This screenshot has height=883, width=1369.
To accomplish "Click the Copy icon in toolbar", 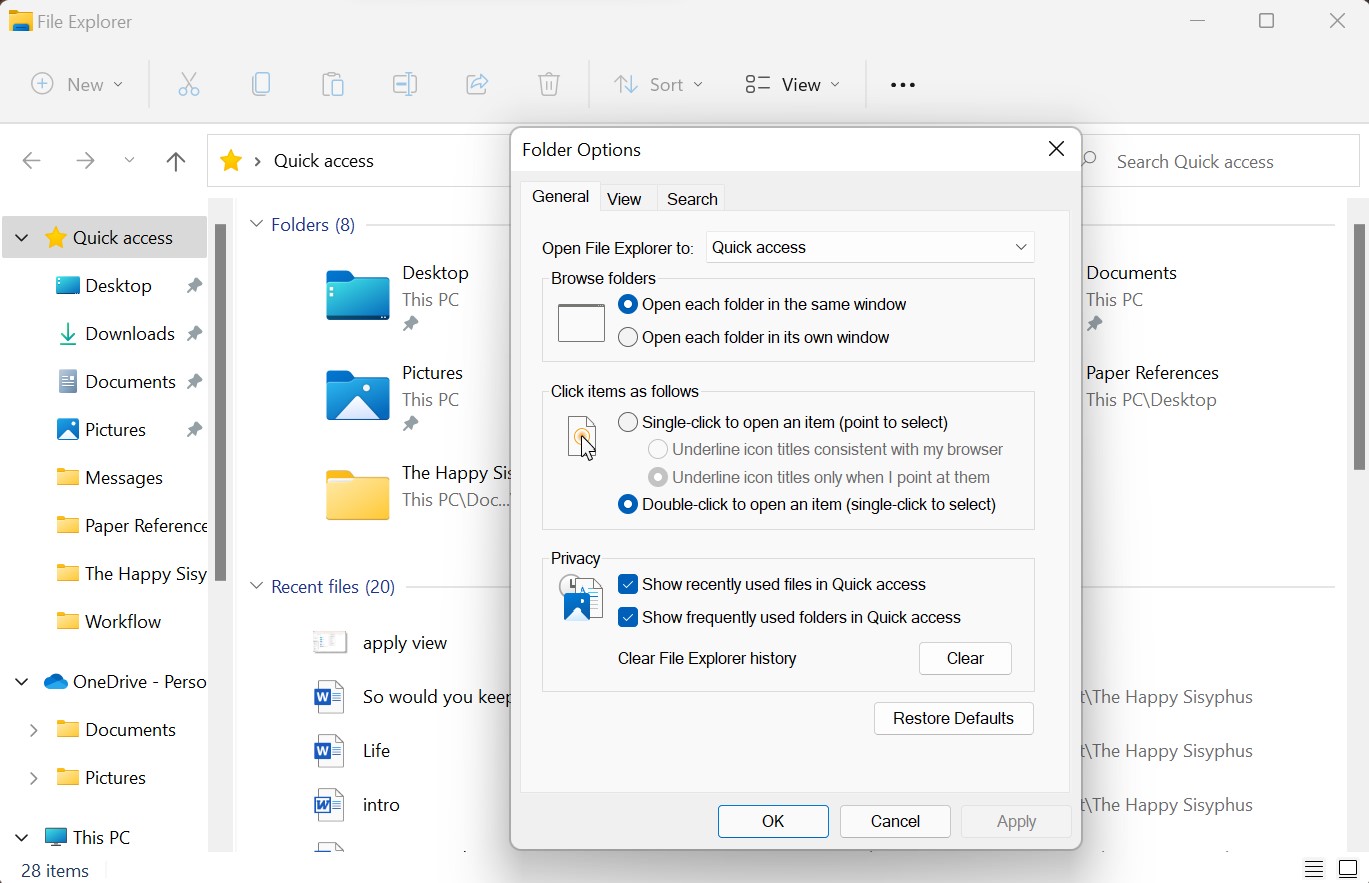I will click(261, 85).
